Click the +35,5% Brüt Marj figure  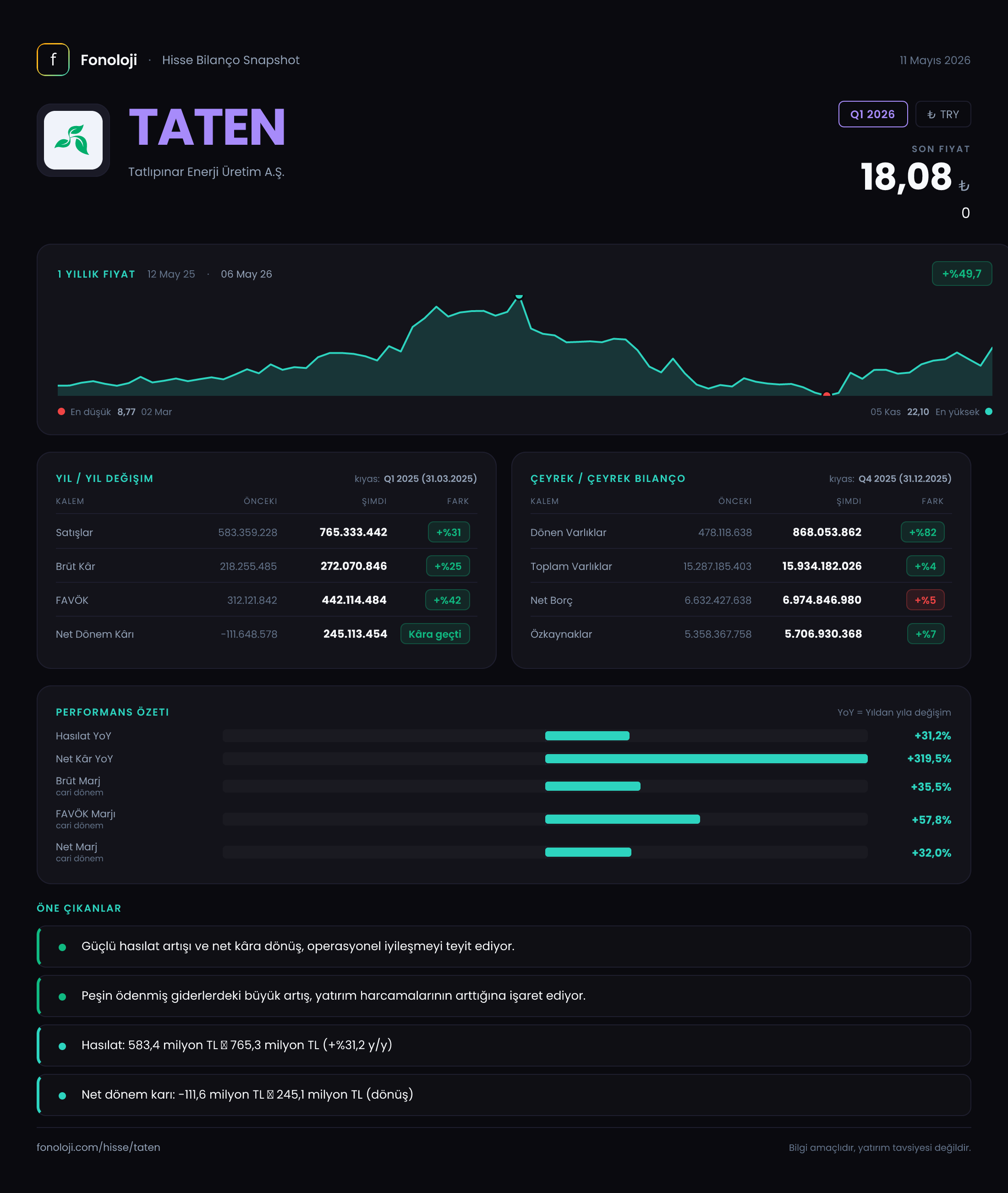click(x=931, y=787)
